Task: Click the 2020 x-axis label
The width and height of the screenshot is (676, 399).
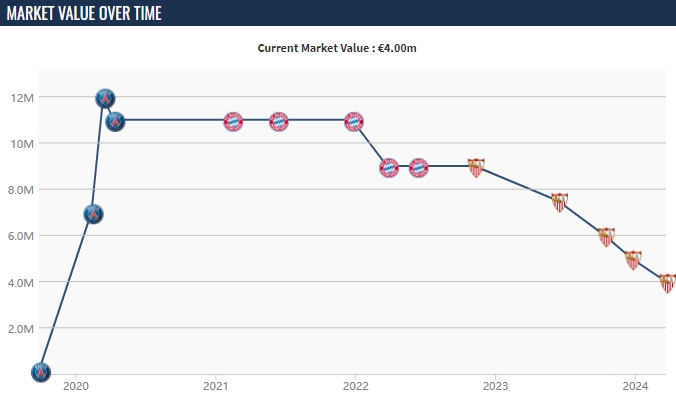Action: click(x=75, y=386)
